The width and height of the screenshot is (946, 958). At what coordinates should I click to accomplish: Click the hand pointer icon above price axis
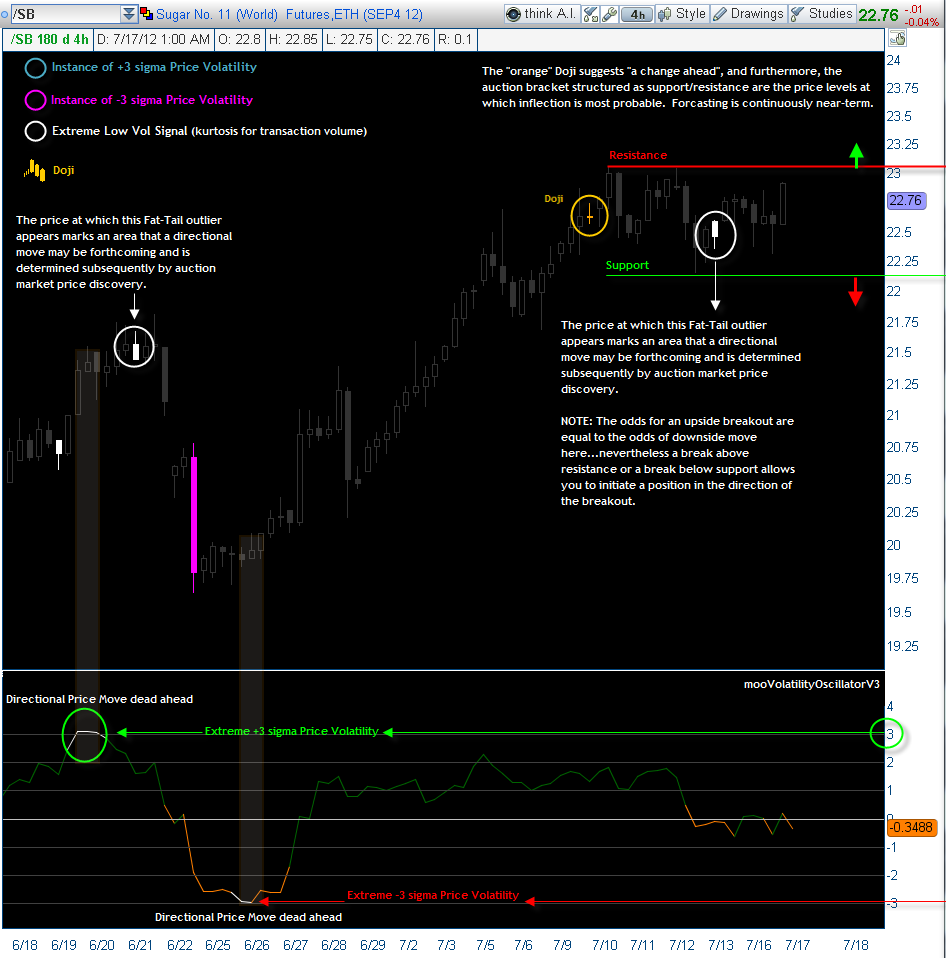897,39
